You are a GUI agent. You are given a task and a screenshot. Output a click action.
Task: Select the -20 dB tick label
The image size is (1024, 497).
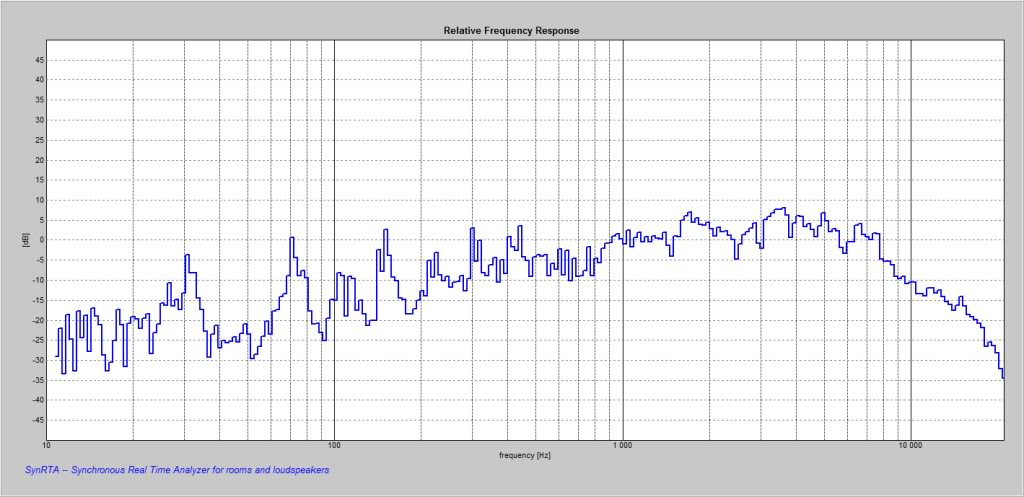38,320
